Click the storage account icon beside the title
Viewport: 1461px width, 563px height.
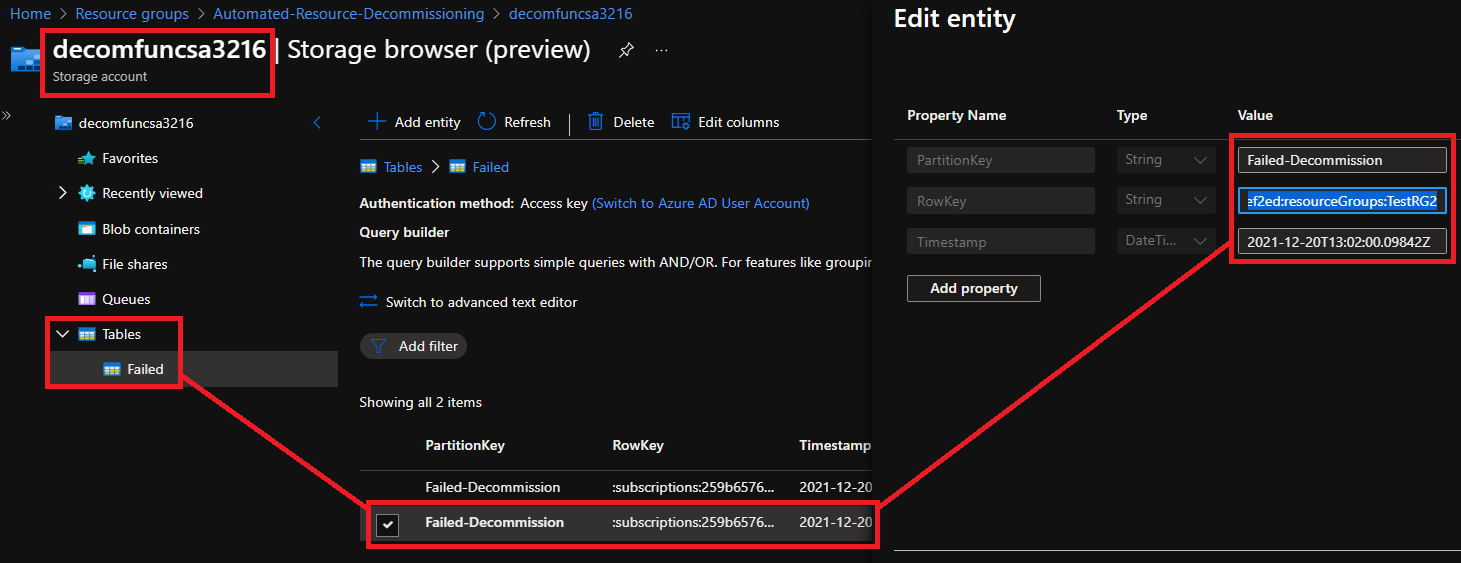click(25, 59)
